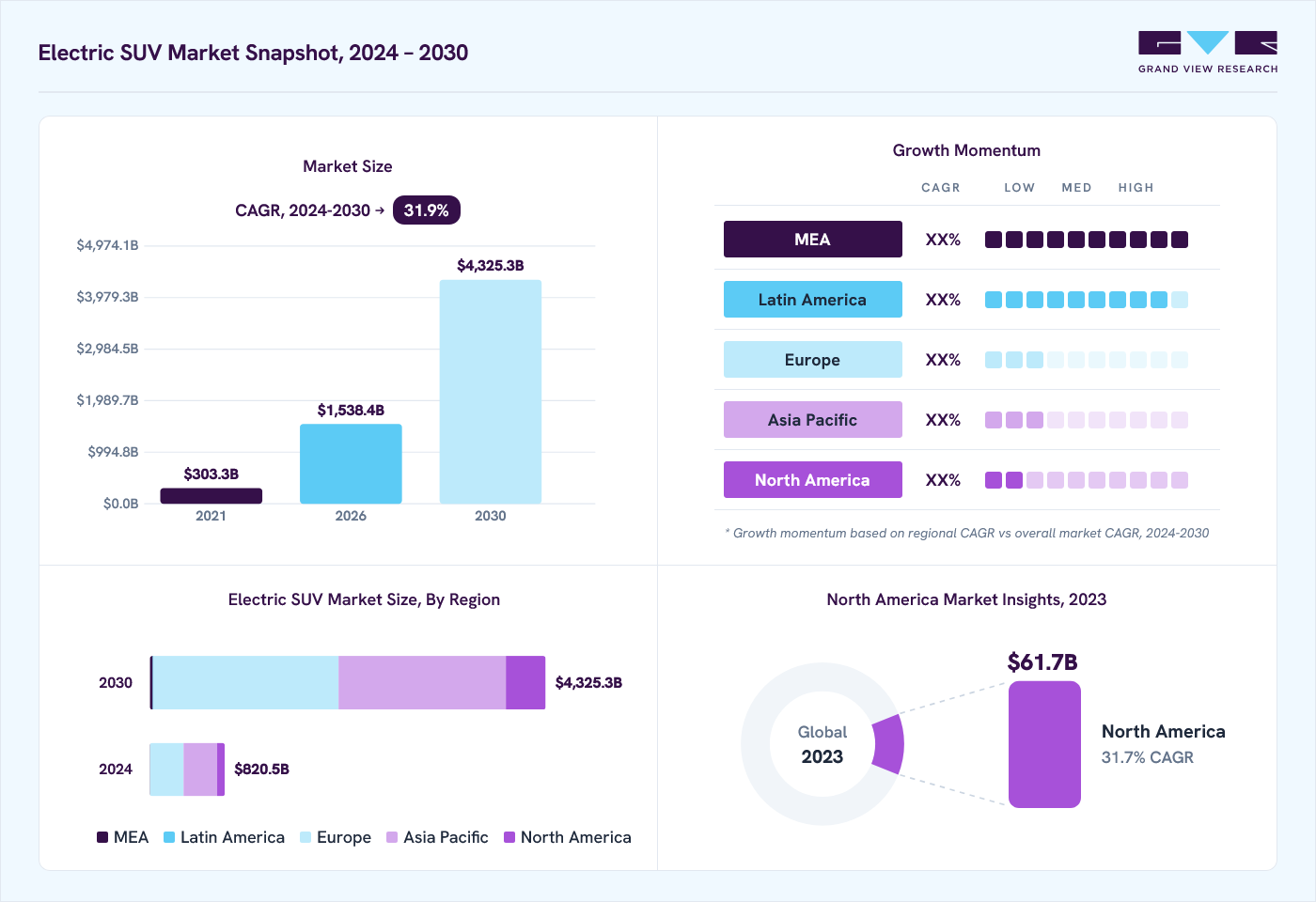Click the Growth Momentum heading
Screen dimensions: 1316x902
point(966,150)
